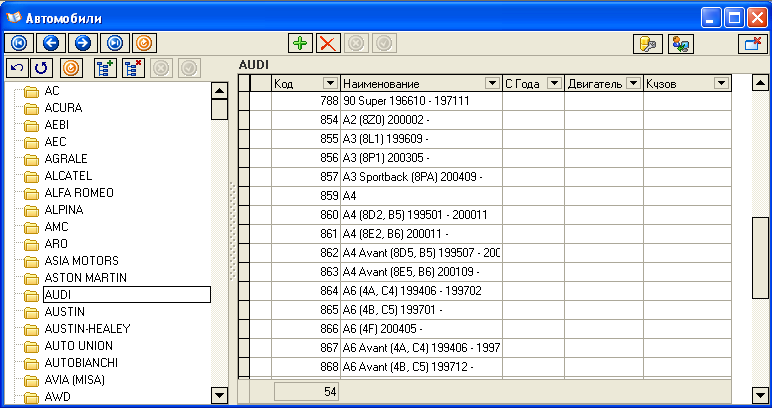Click code cell 859
Screen dimensions: 774x408
(x=306, y=196)
